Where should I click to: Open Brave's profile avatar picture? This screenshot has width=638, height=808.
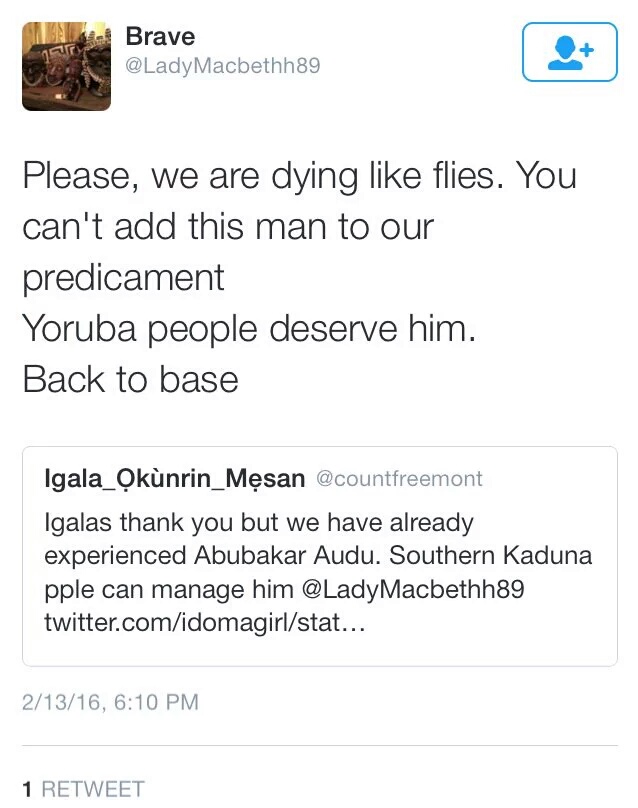[x=66, y=66]
